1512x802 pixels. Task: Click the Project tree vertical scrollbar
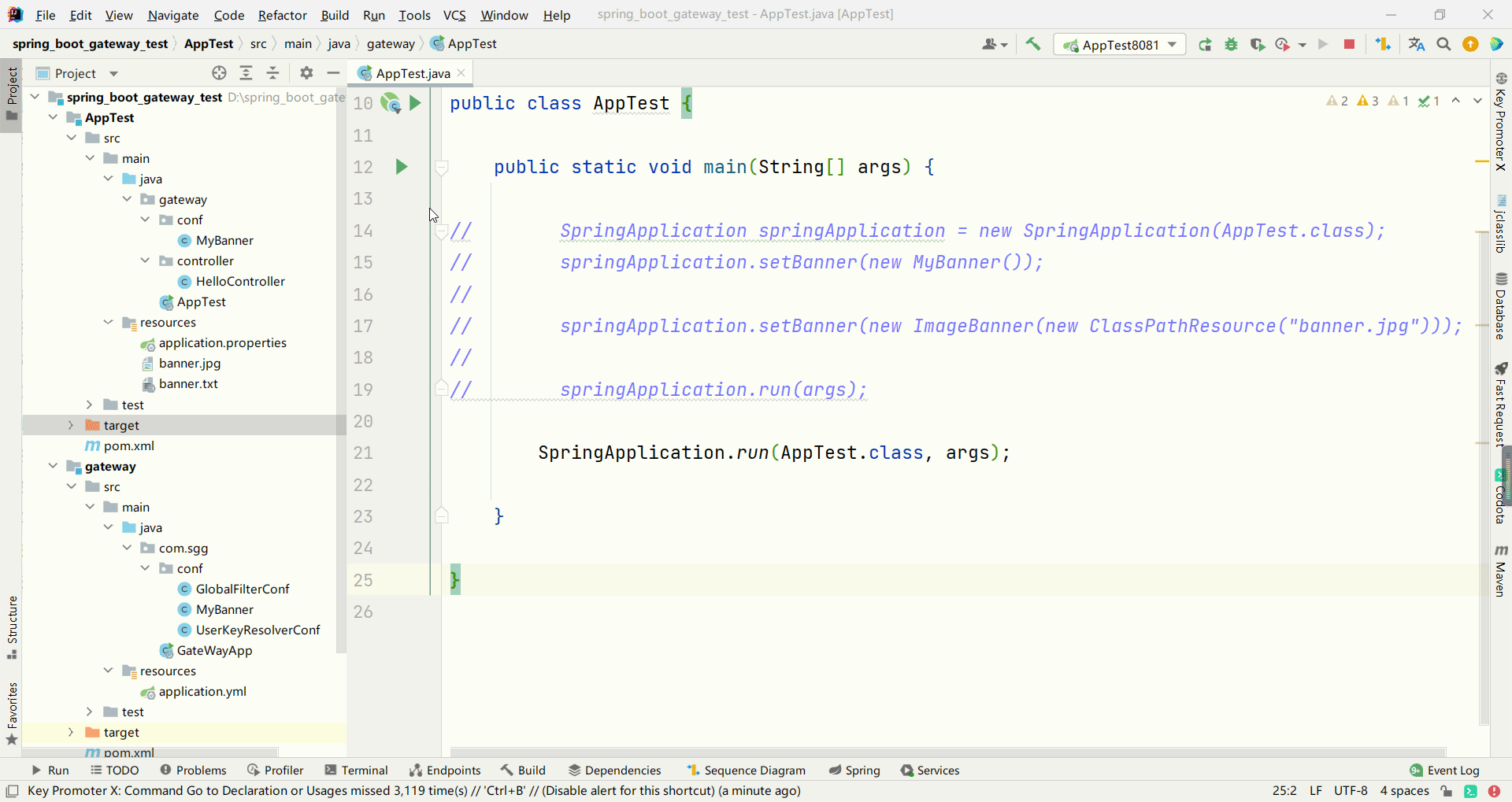pos(341,370)
